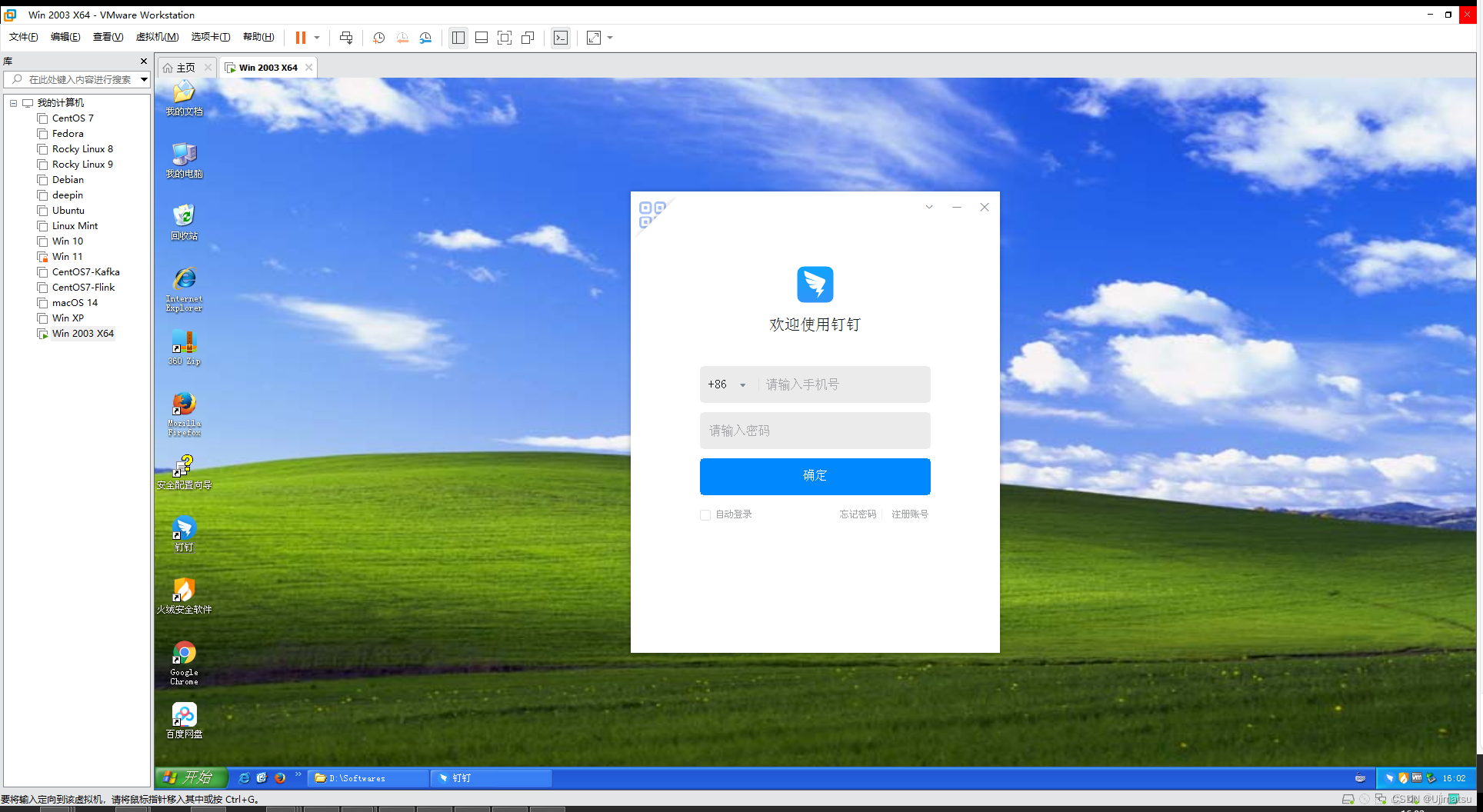
Task: Collapse the 我的计算机 tree node
Action: 13,103
